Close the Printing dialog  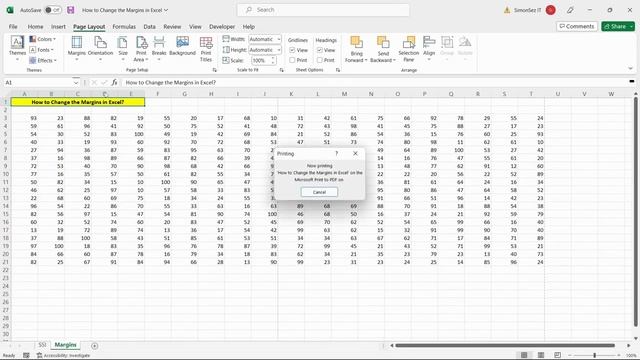[x=355, y=153]
